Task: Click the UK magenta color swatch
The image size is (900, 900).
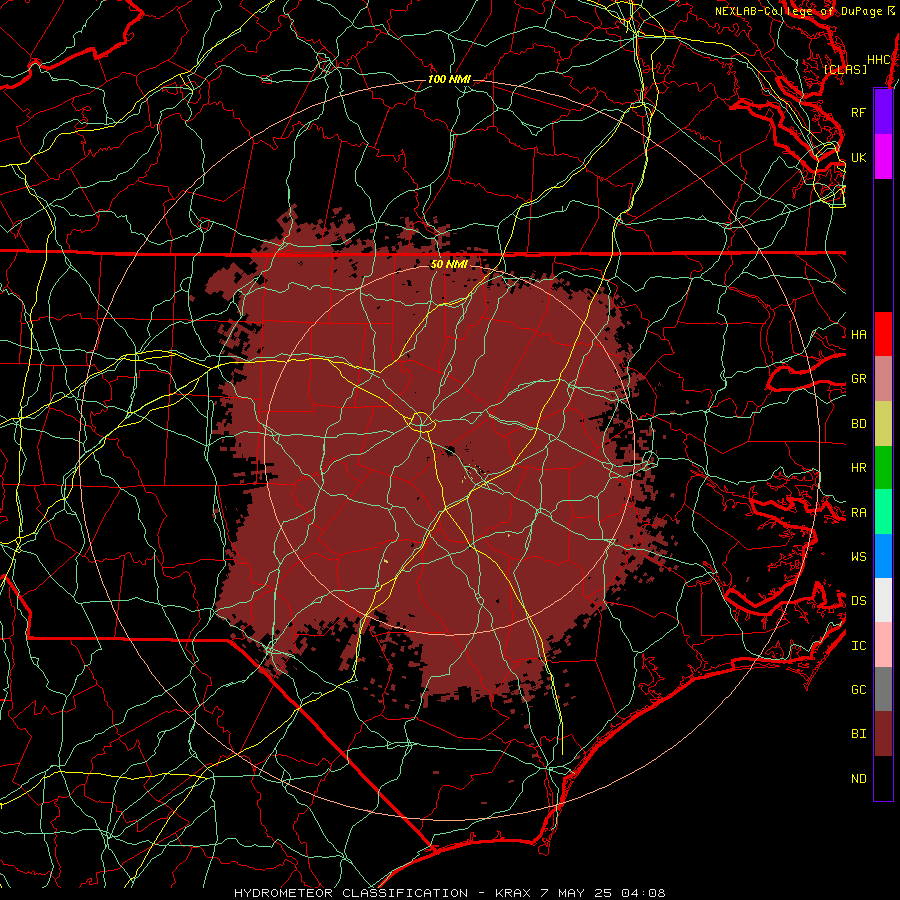Action: pos(883,157)
